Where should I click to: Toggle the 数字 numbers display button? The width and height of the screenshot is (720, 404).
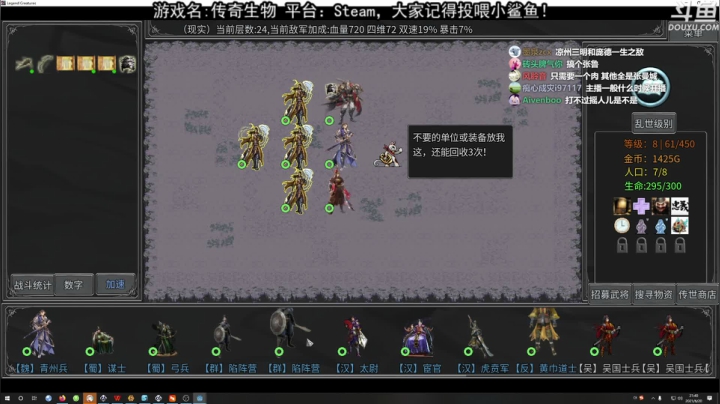click(73, 285)
